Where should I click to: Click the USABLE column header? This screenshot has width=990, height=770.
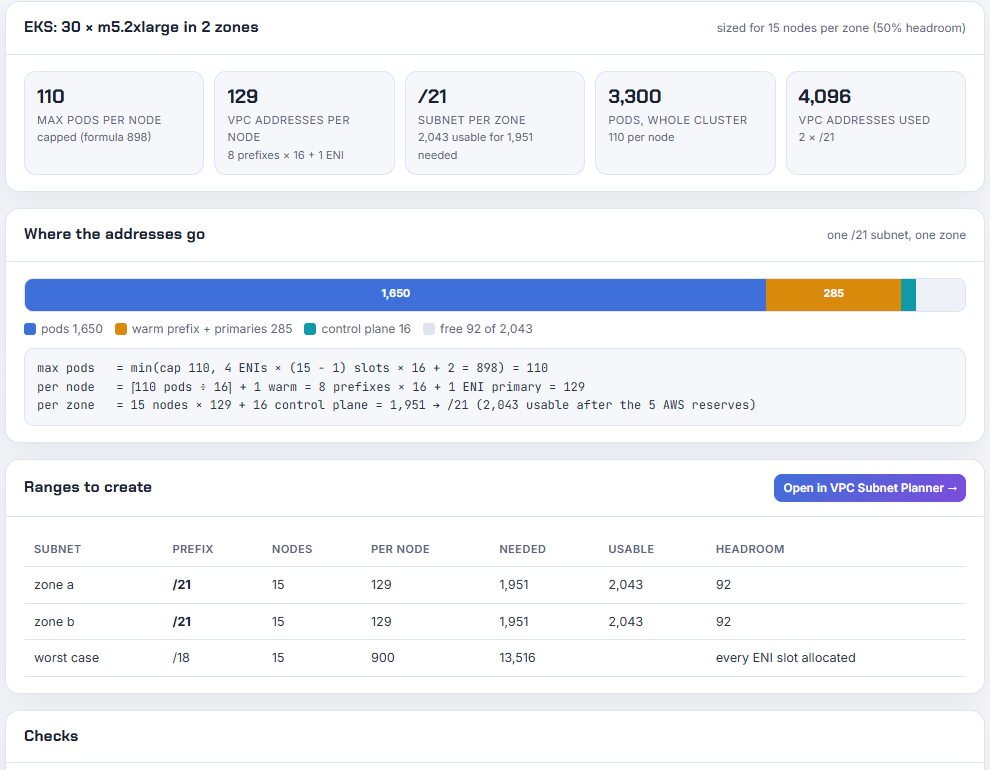(x=631, y=549)
